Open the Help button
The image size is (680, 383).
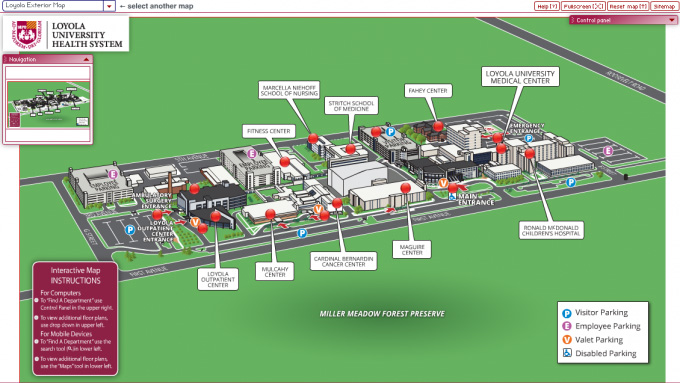547,6
